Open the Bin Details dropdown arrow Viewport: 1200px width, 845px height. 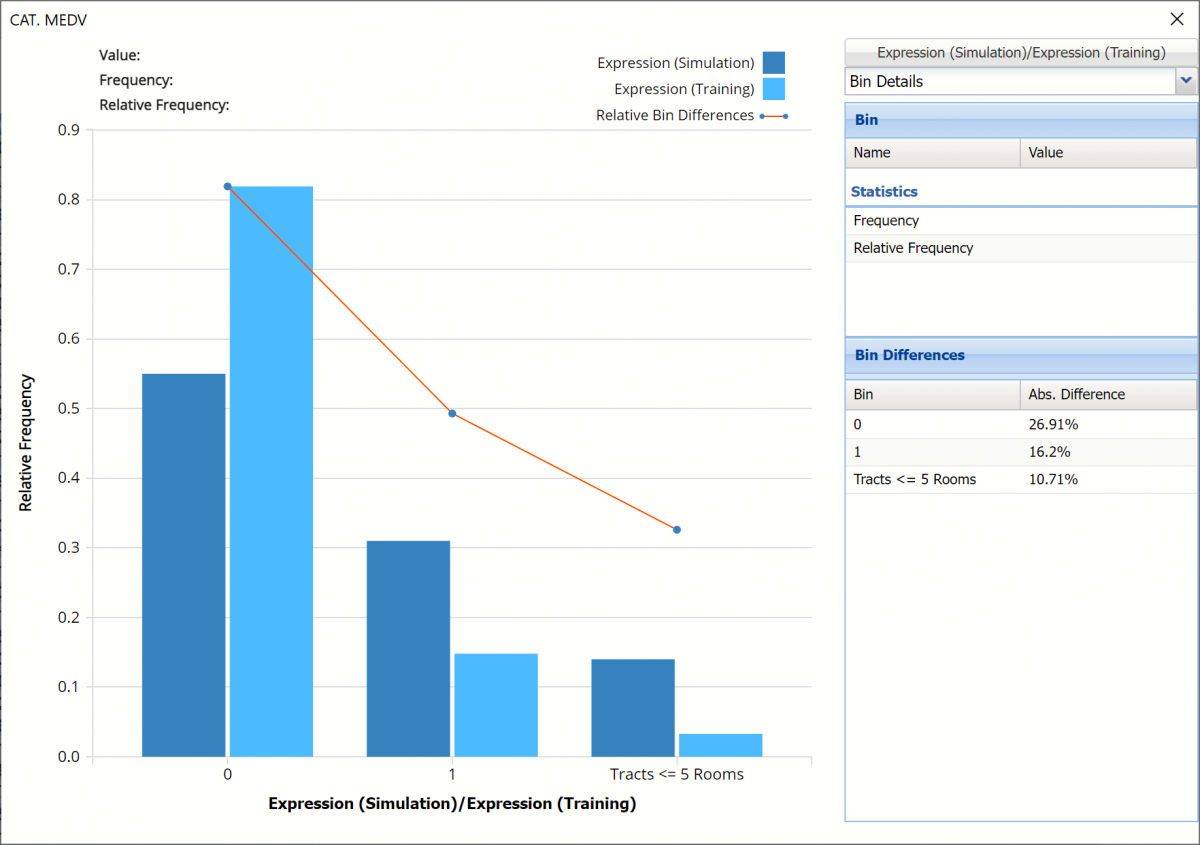[1186, 81]
